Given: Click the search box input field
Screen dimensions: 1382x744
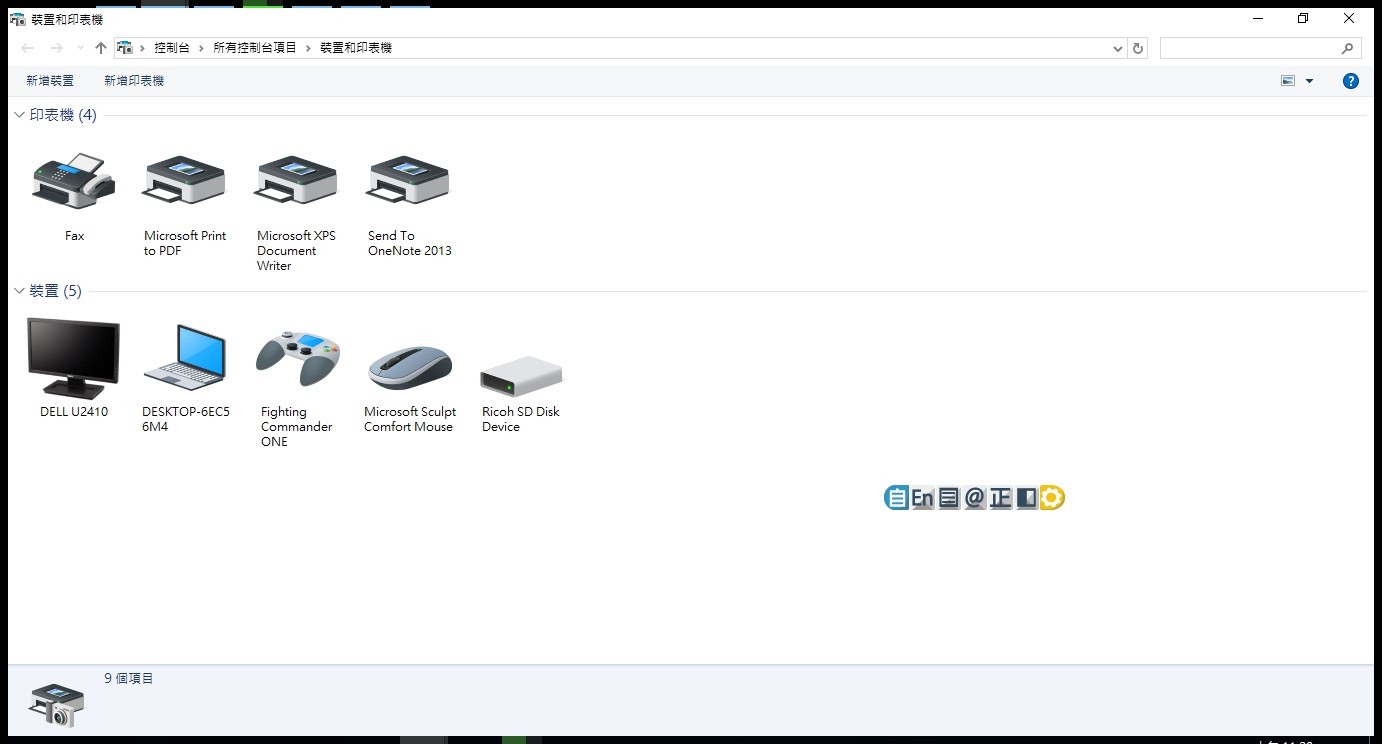Looking at the screenshot, I should point(1250,48).
